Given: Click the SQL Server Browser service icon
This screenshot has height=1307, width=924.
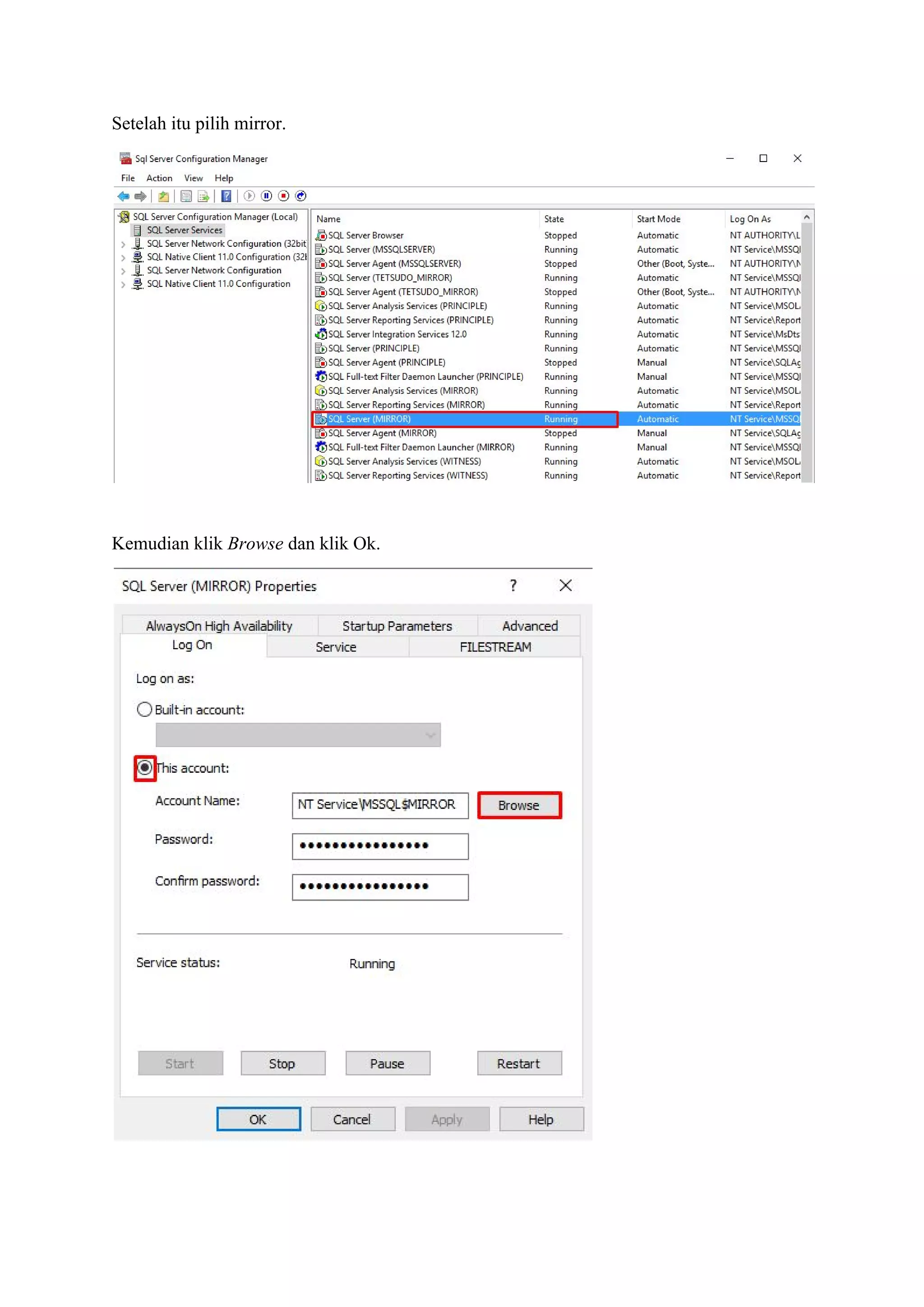Looking at the screenshot, I should coord(321,235).
